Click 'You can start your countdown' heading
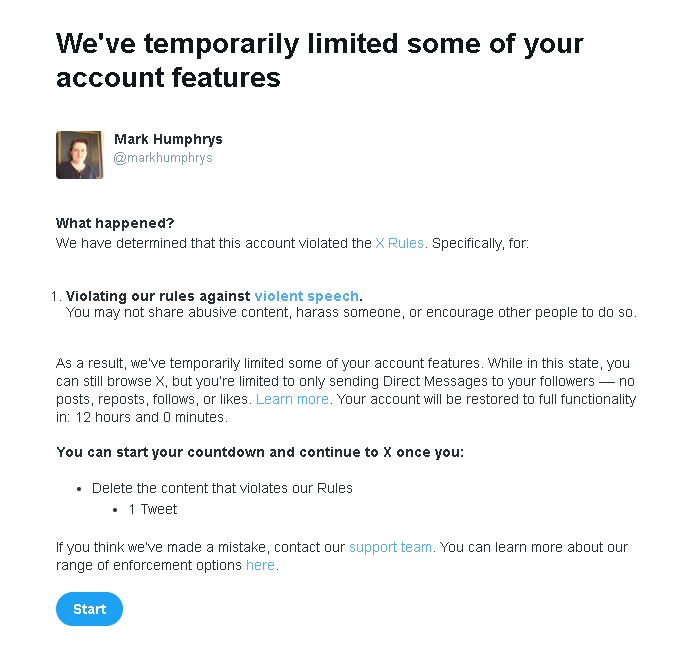Image resolution: width=683 pixels, height=656 pixels. 260,452
